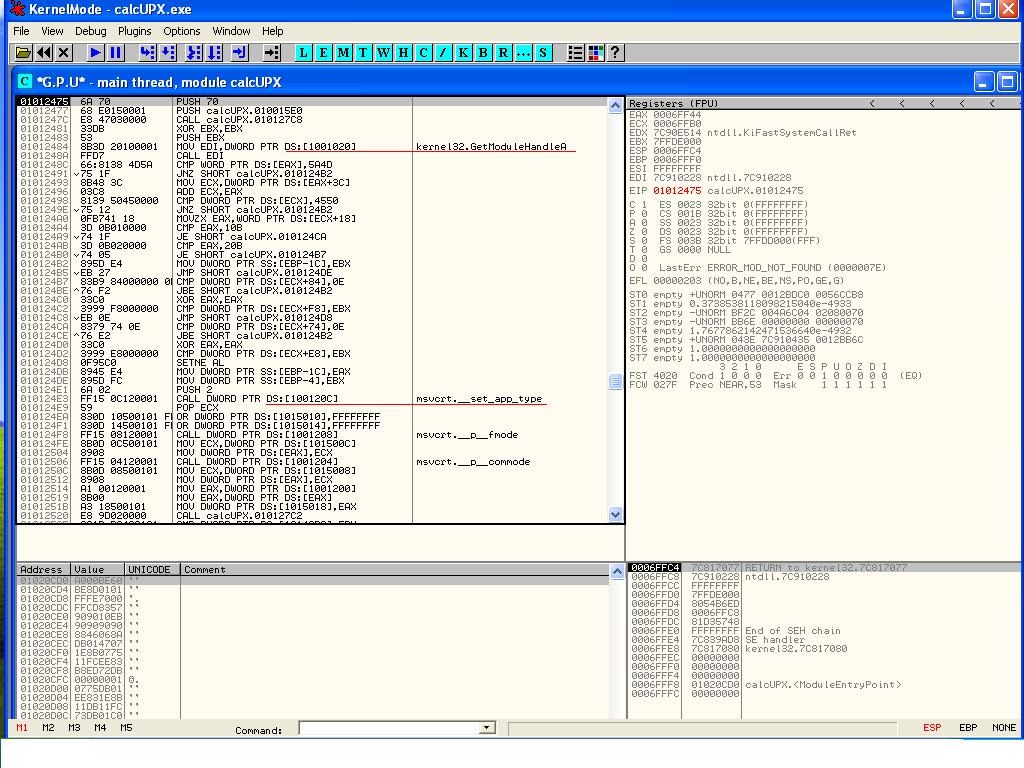The width and height of the screenshot is (1024, 768).
Task: Set stack tracking to NONE
Action: tap(1003, 728)
